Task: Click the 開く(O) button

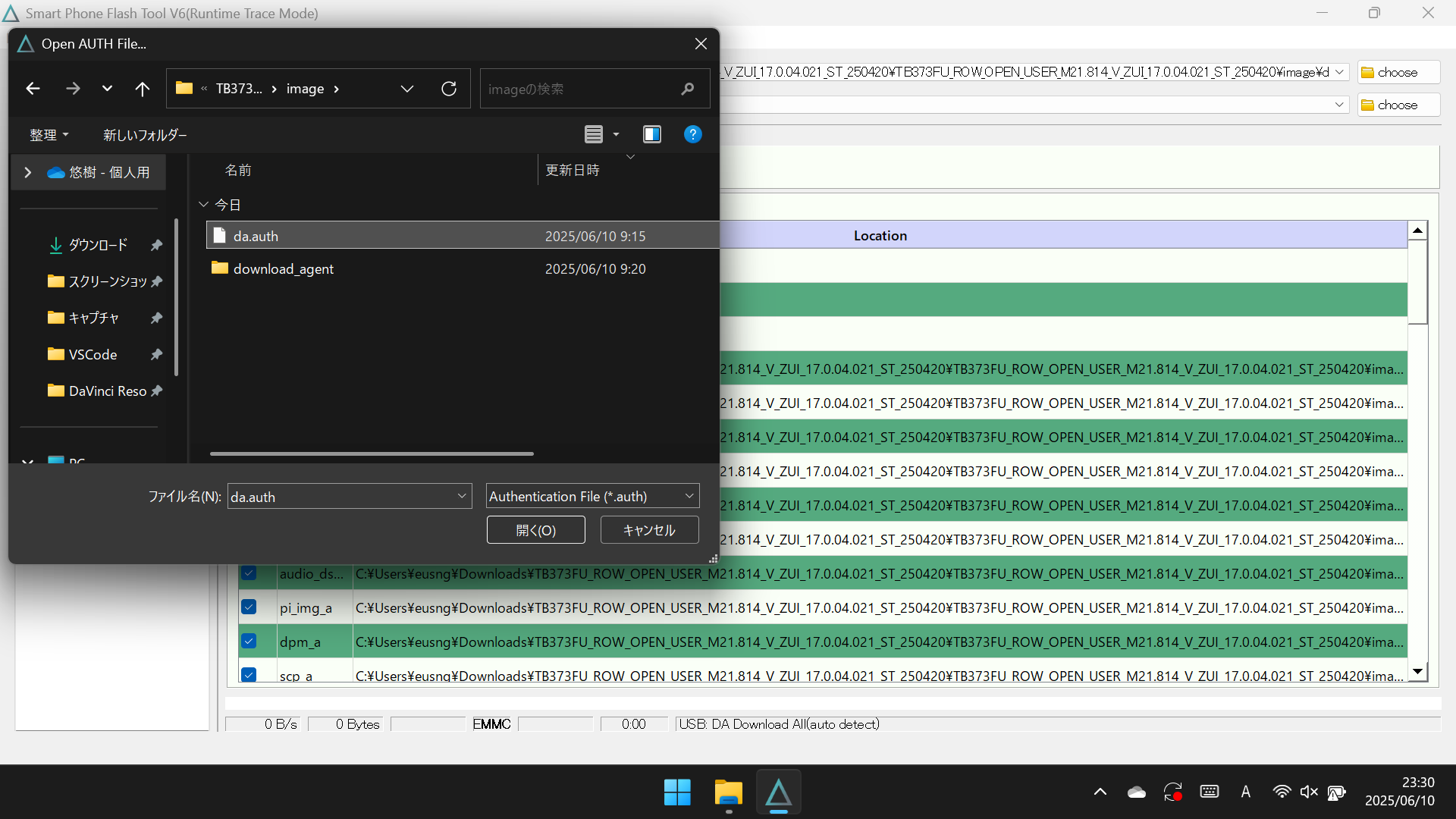Action: pos(535,529)
